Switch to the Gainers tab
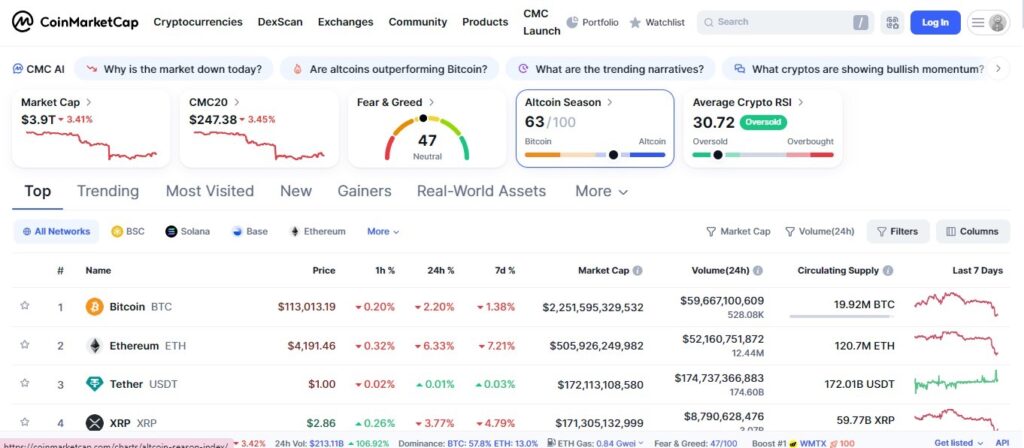The width and height of the screenshot is (1024, 448). tap(364, 191)
